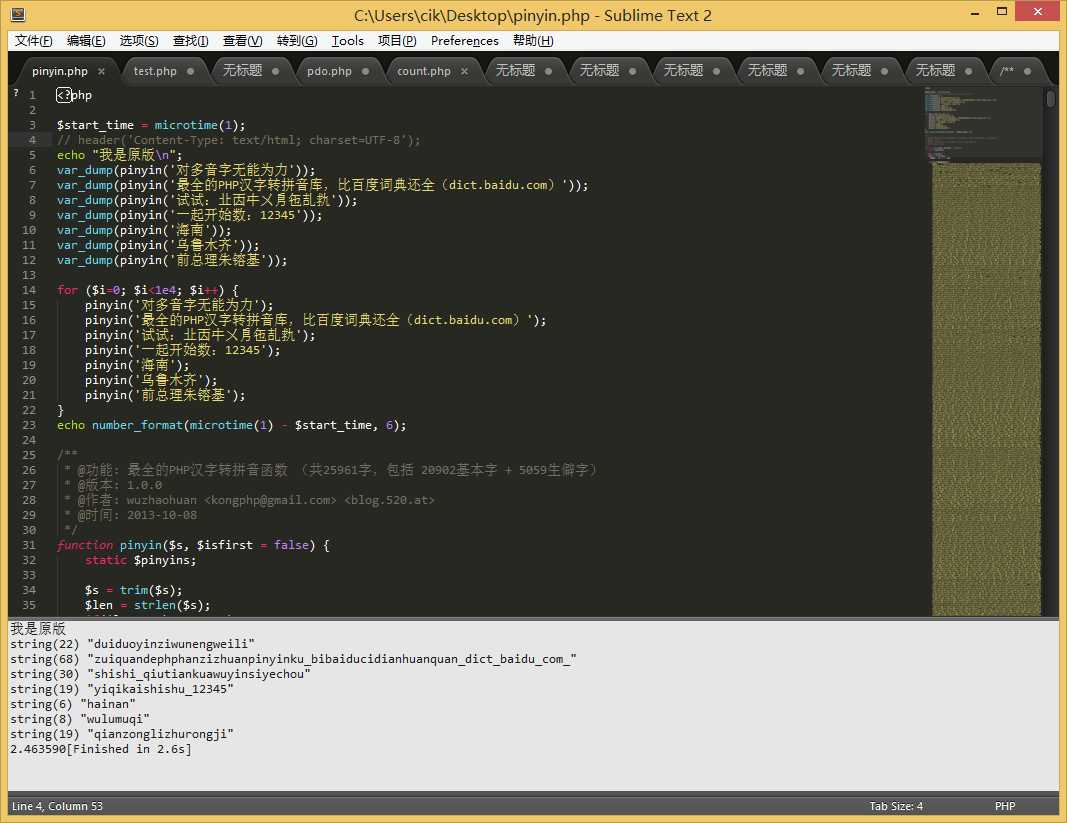Open the PHP syntax selector in status bar
1067x823 pixels.
tap(1005, 806)
